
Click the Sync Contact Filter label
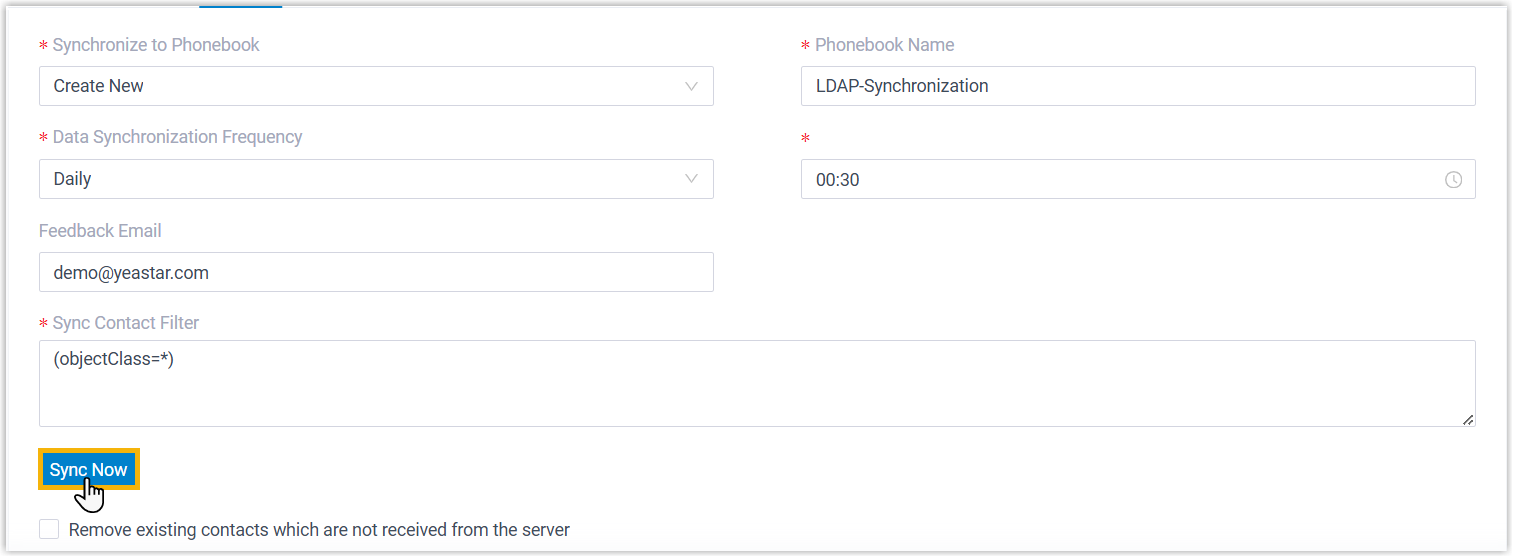point(125,323)
